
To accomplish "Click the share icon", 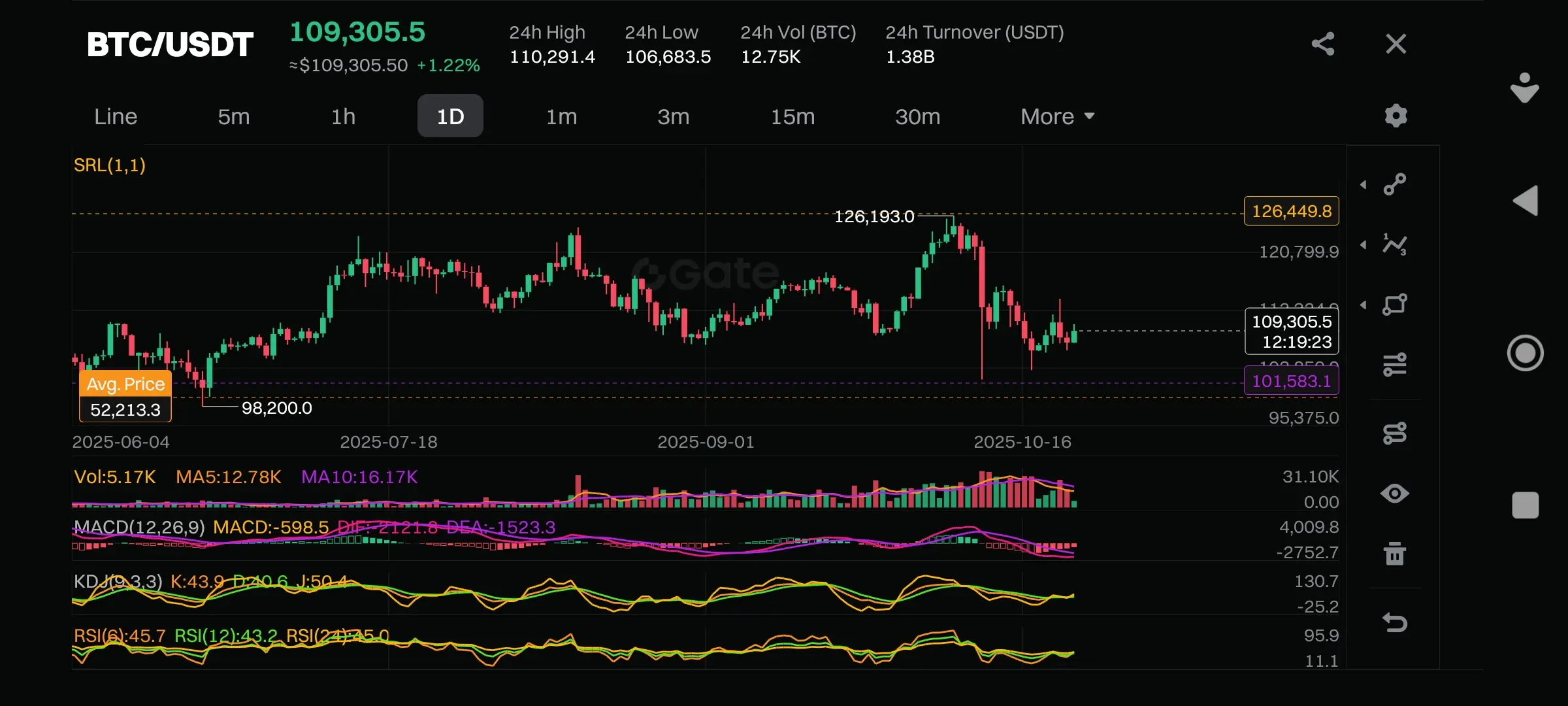I will point(1322,44).
